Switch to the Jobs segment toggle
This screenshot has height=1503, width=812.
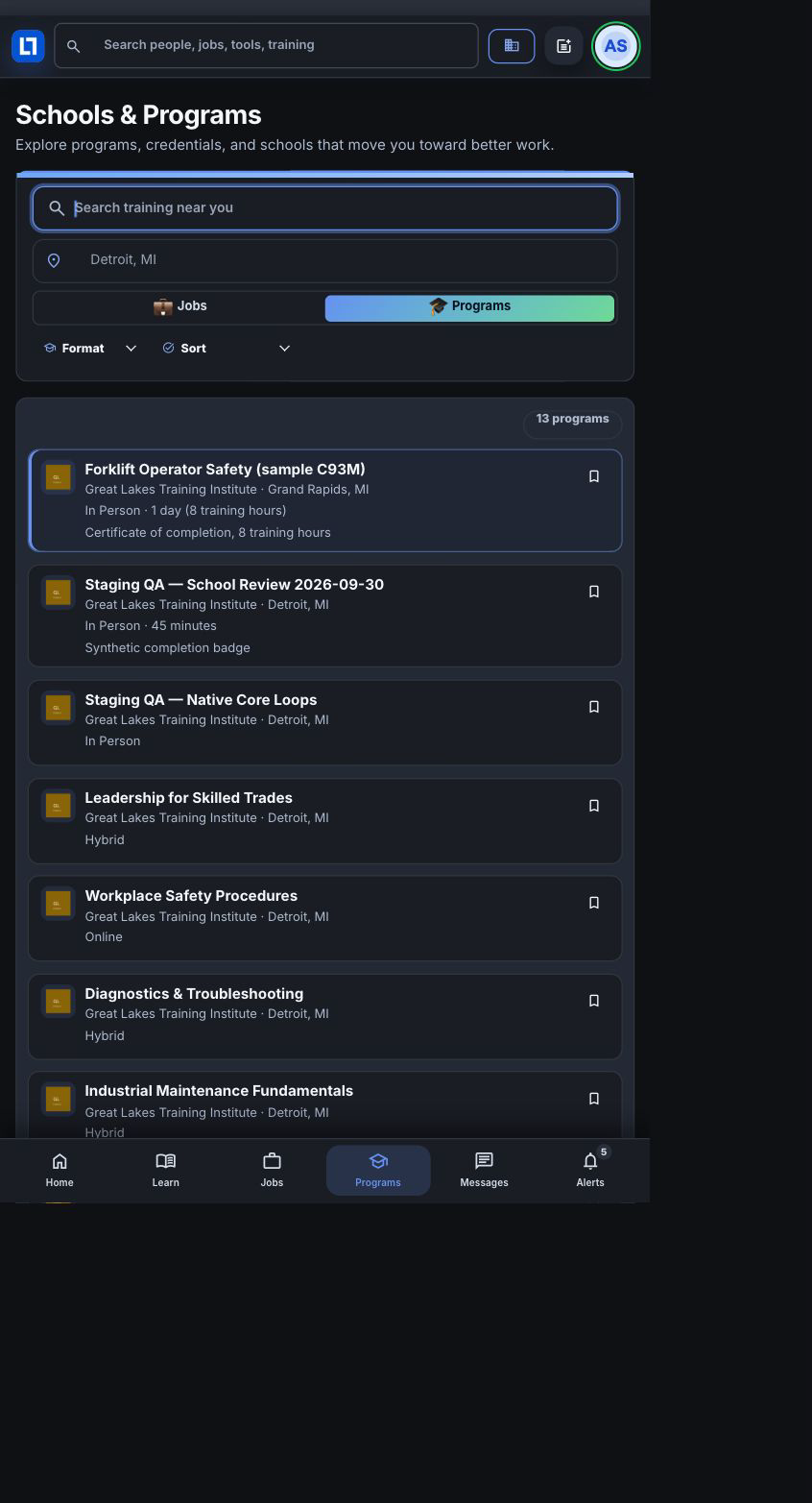coord(179,307)
